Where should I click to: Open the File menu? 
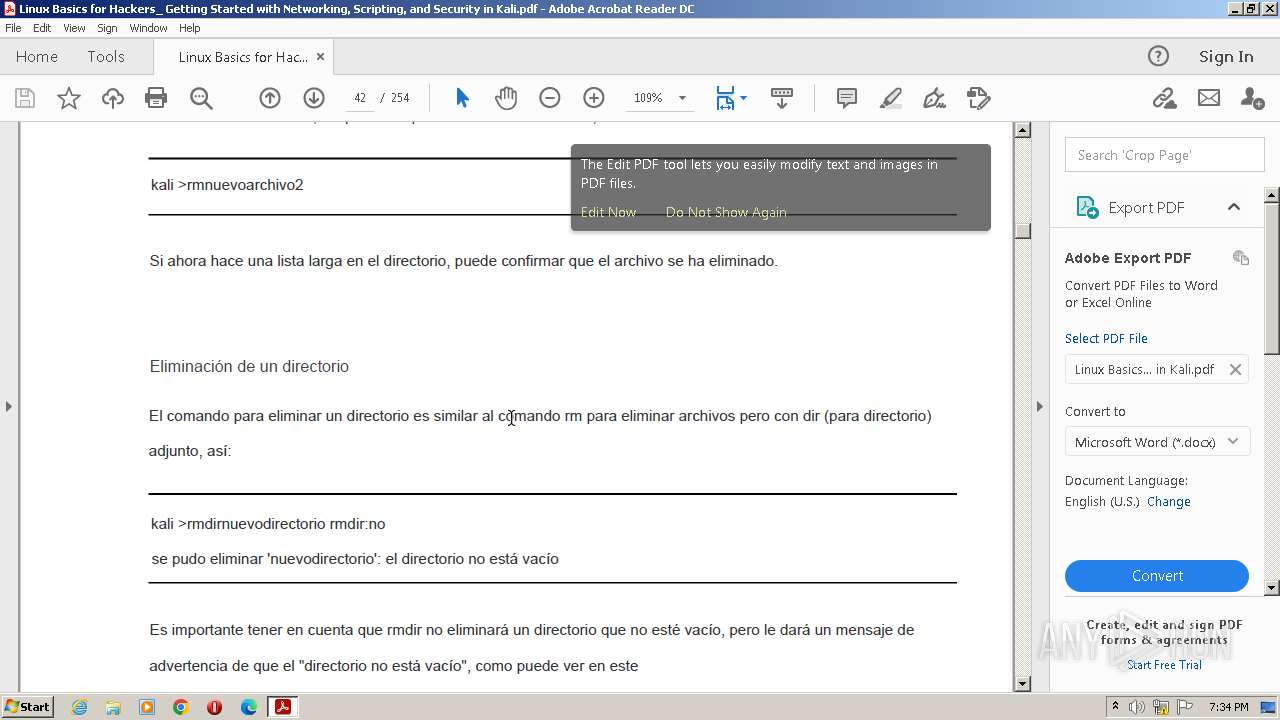click(13, 28)
